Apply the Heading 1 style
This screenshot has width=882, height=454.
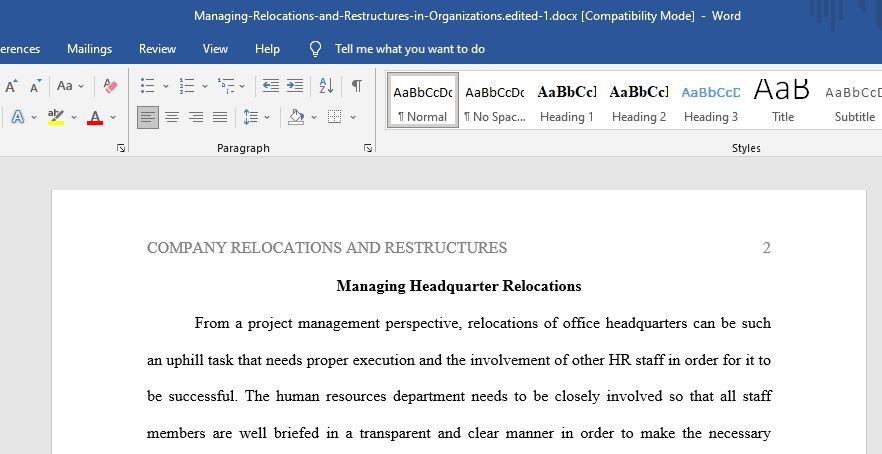coord(566,100)
